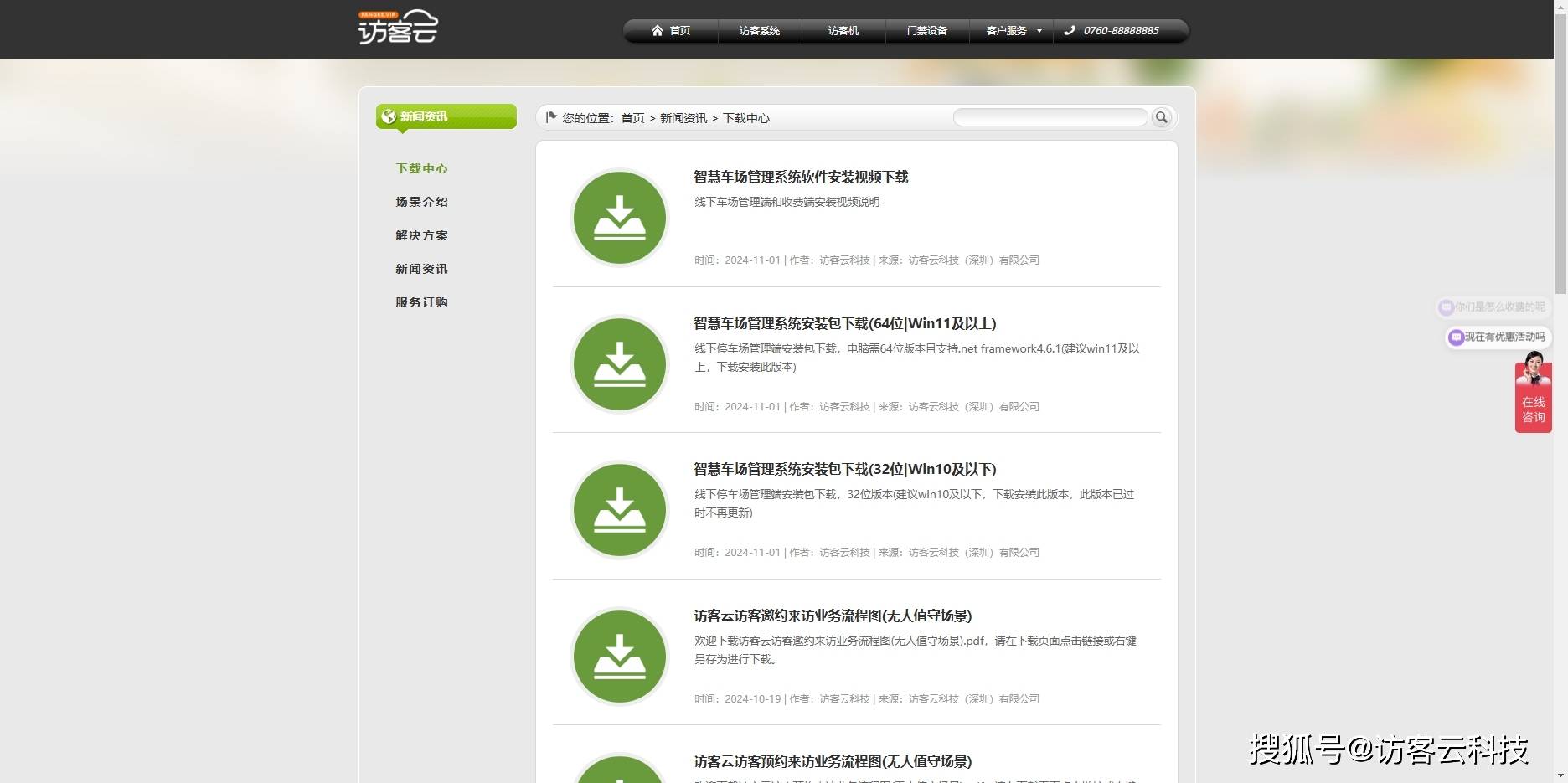Open 访客系统 in the top navigation

759,31
